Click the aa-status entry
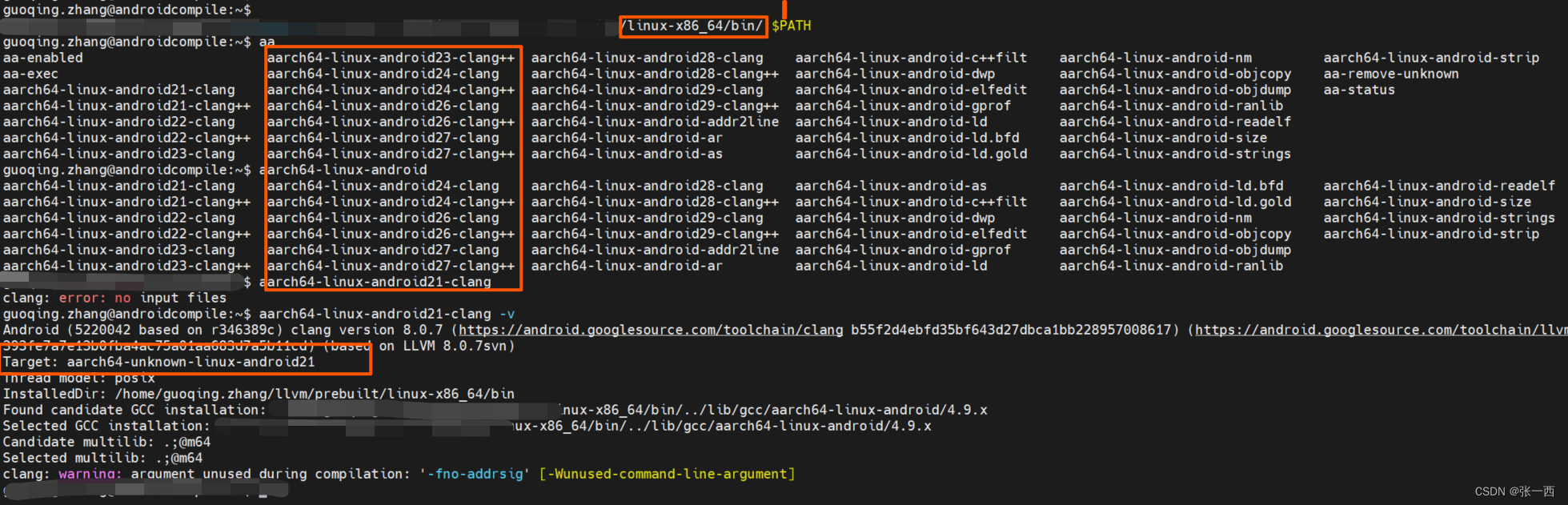The height and width of the screenshot is (505, 1568). pos(1359,90)
